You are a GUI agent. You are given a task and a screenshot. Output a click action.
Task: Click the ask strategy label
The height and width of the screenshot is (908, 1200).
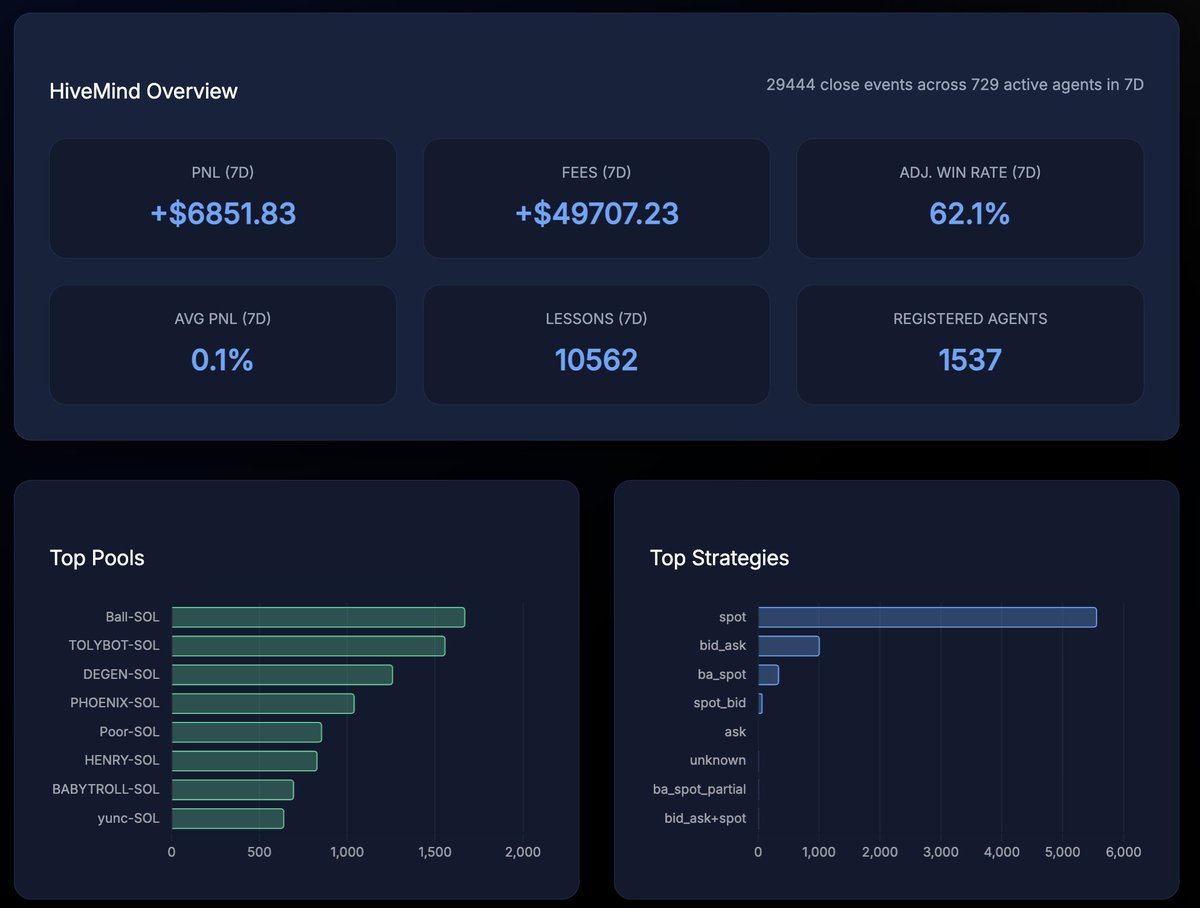pos(735,732)
